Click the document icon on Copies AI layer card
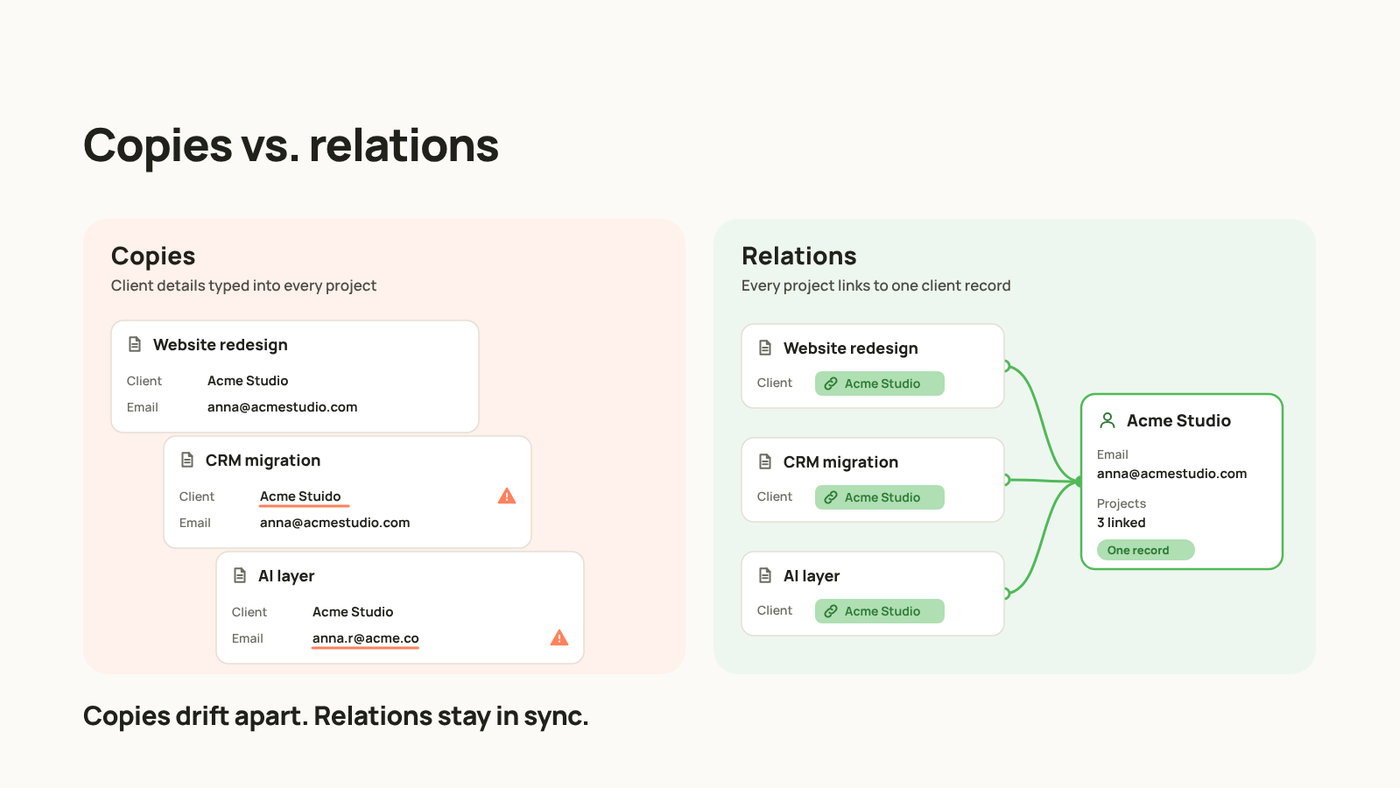The height and width of the screenshot is (788, 1400). pyautogui.click(x=240, y=576)
